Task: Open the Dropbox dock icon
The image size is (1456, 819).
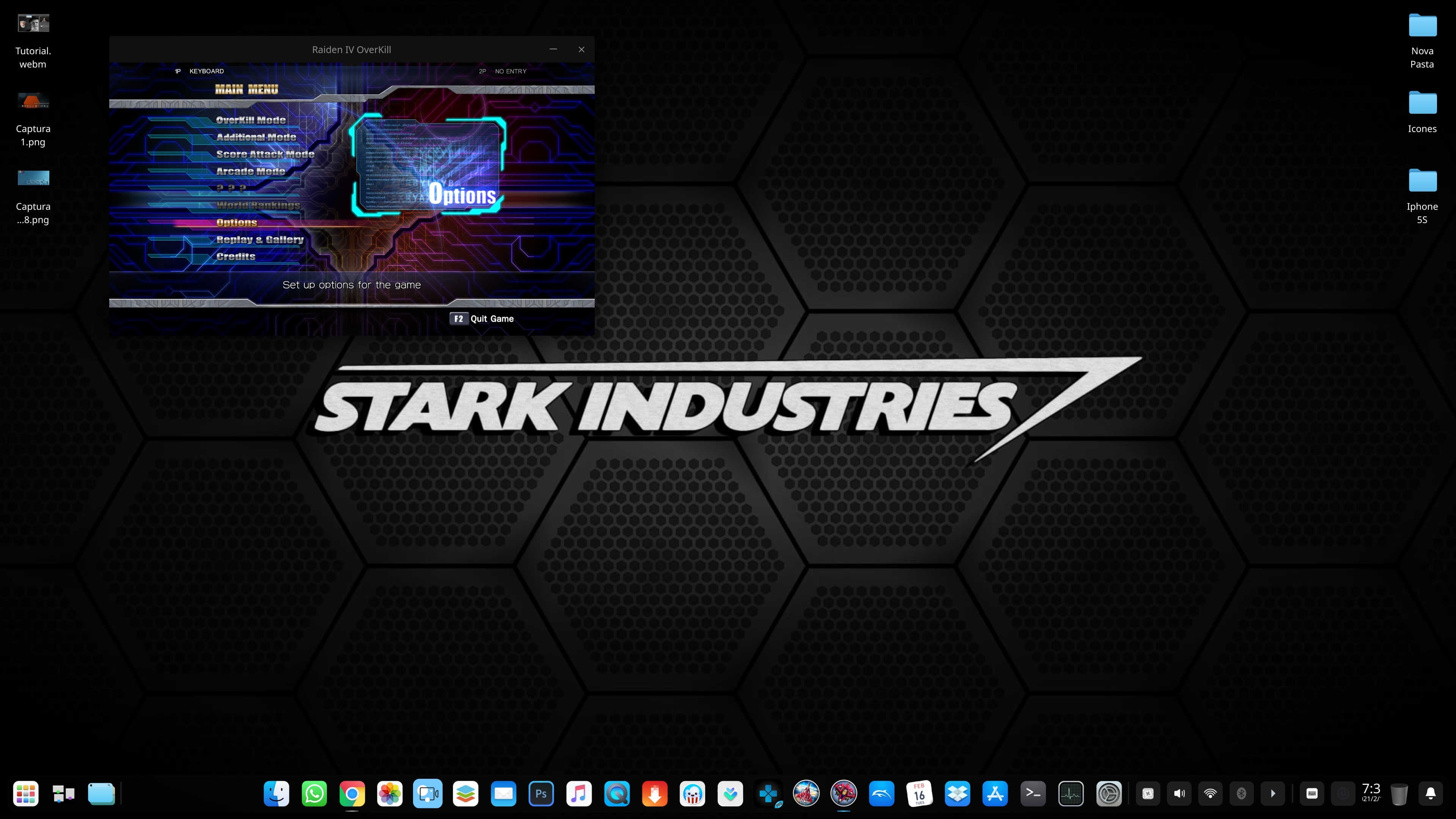Action: 957,793
